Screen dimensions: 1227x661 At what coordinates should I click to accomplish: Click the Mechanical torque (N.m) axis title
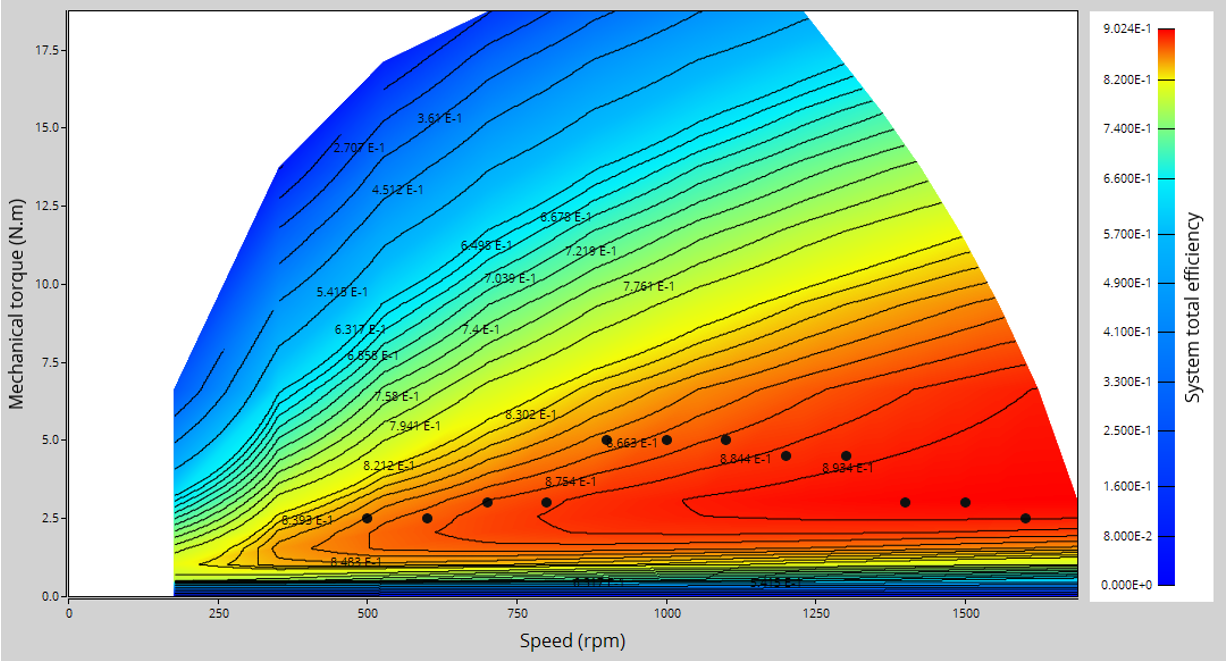[16, 303]
